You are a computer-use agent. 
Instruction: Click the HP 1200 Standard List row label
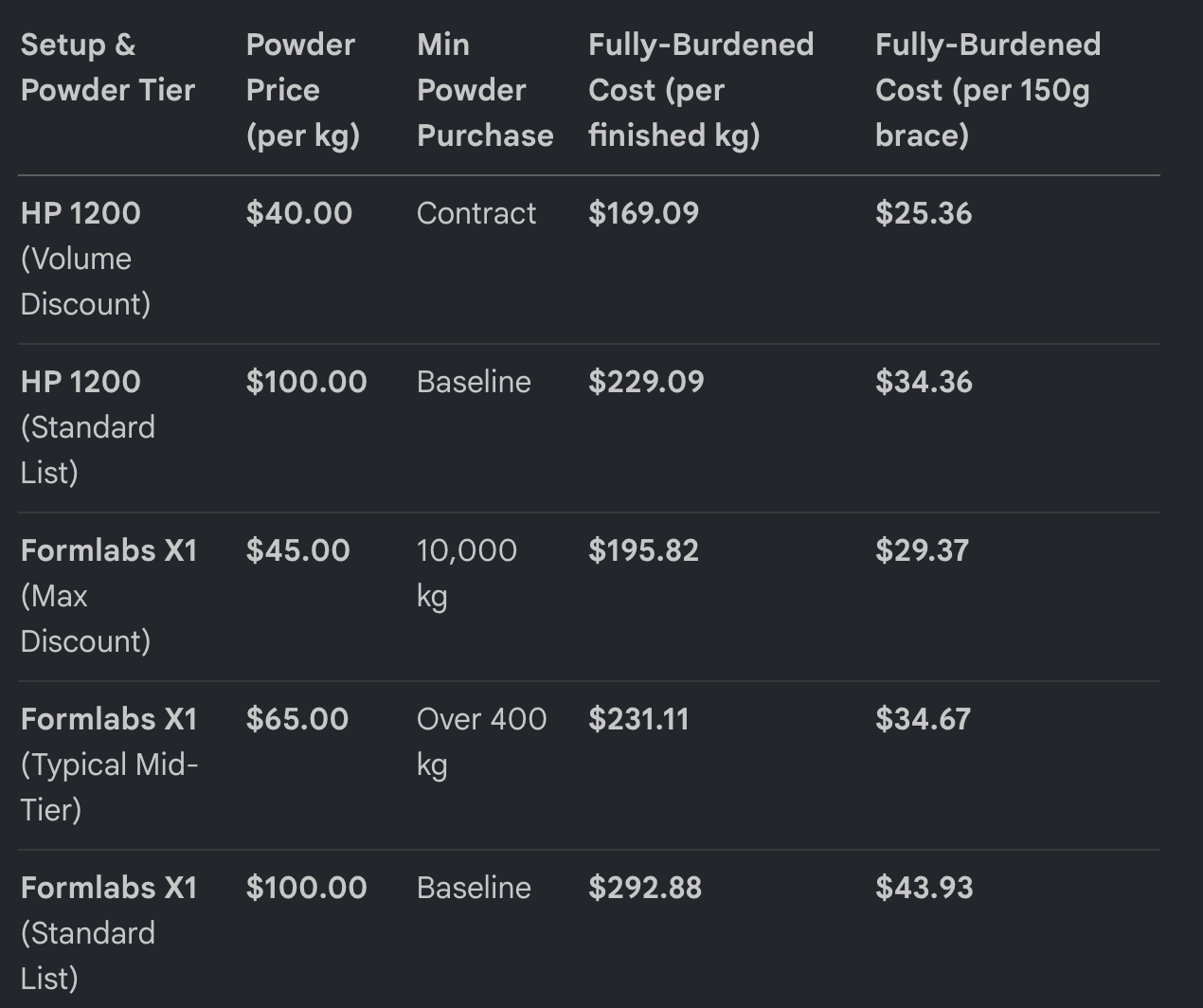pos(88,427)
